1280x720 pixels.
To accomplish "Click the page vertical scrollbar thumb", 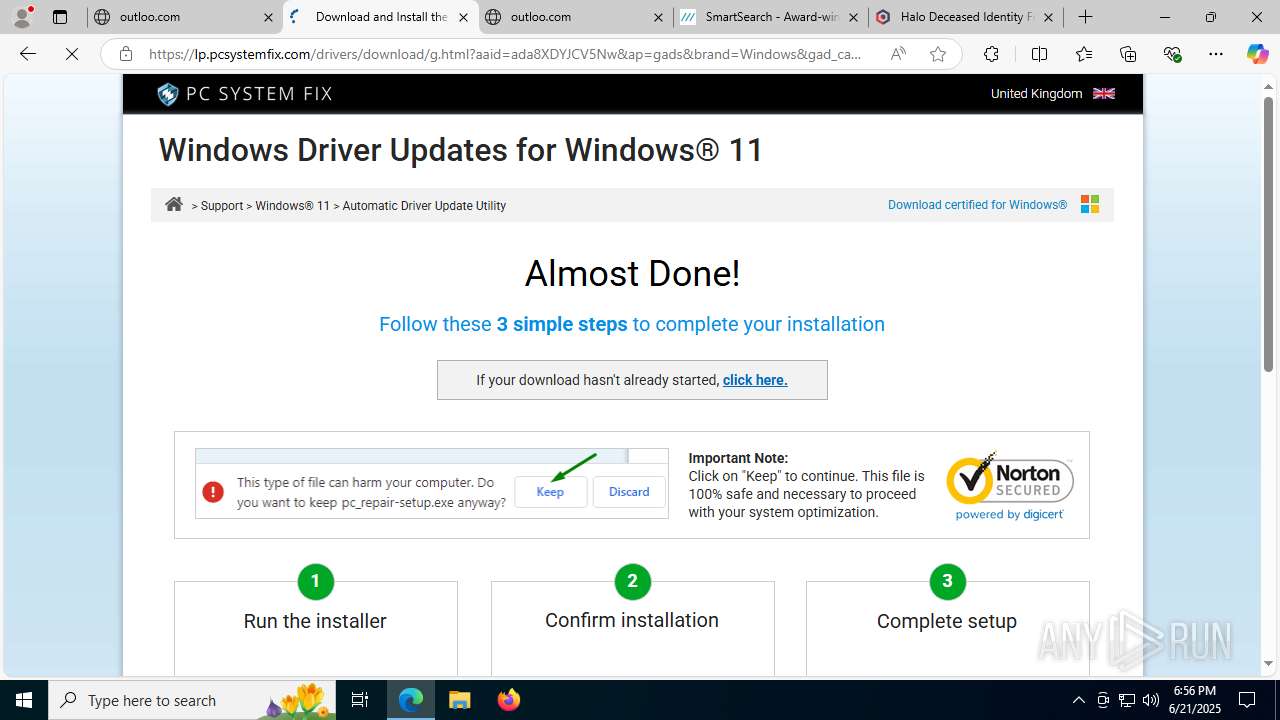I will [1268, 232].
